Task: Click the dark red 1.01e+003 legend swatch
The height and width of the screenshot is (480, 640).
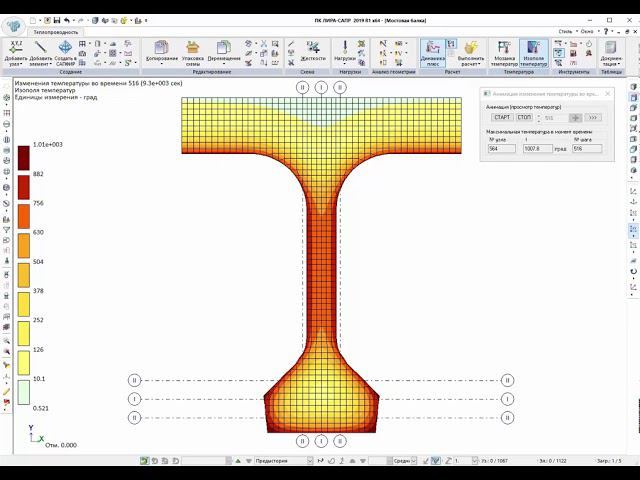Action: [x=24, y=158]
